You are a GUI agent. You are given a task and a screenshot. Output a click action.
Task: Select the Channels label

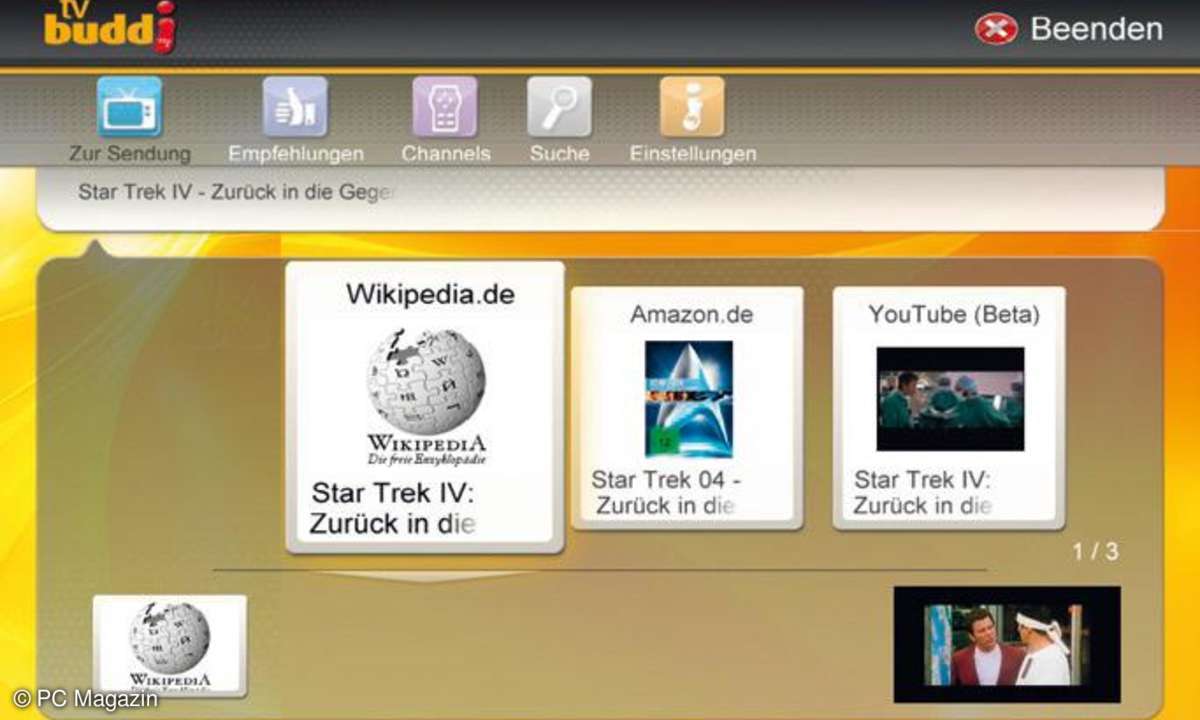point(446,154)
